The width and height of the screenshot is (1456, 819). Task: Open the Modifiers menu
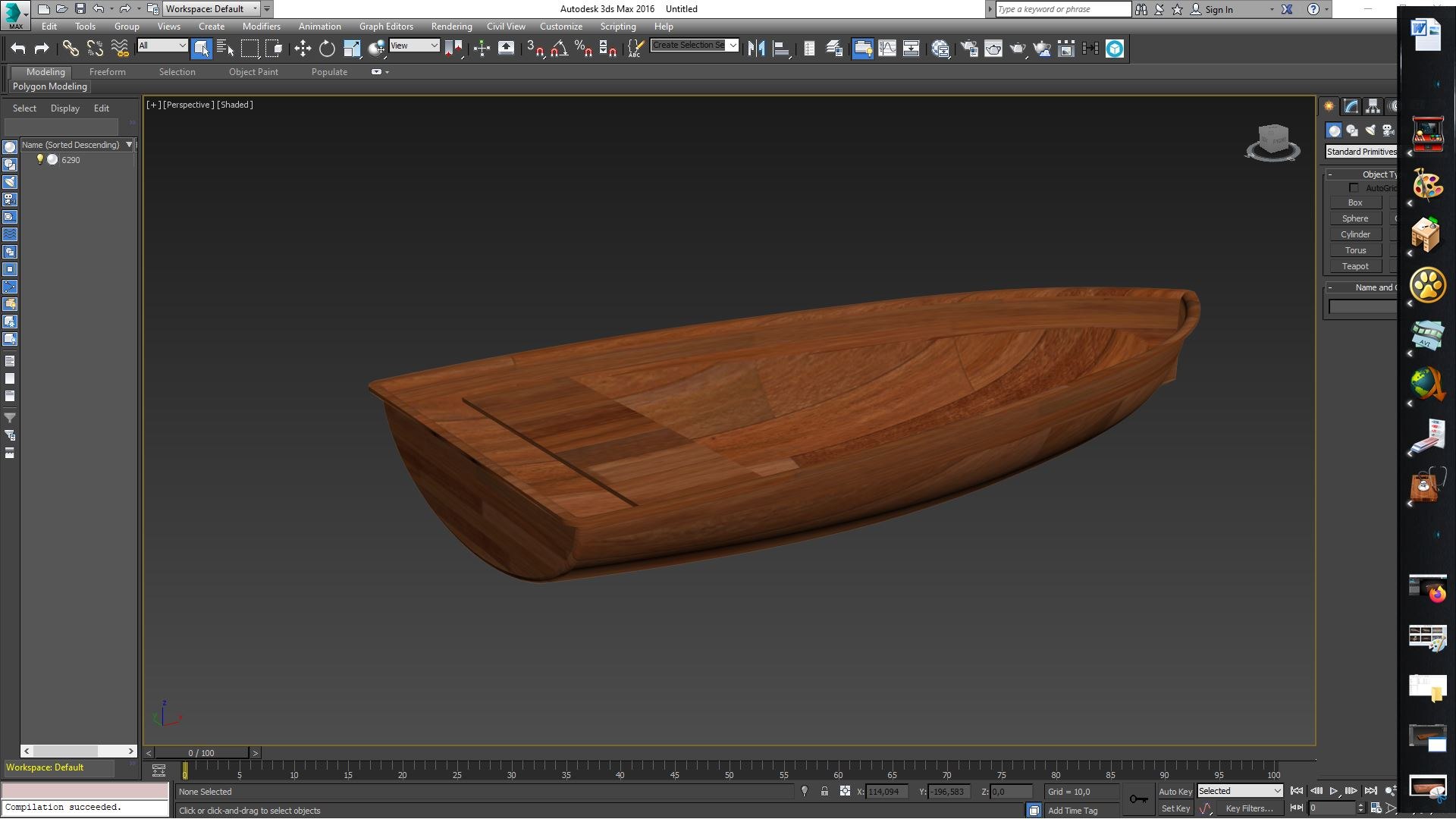[x=261, y=27]
